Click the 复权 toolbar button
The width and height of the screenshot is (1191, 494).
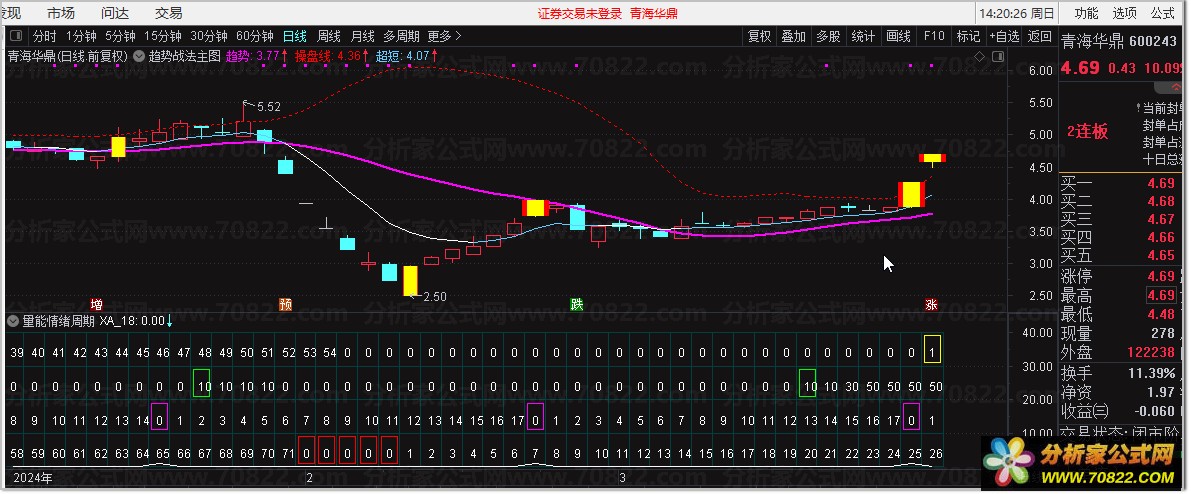pos(760,36)
